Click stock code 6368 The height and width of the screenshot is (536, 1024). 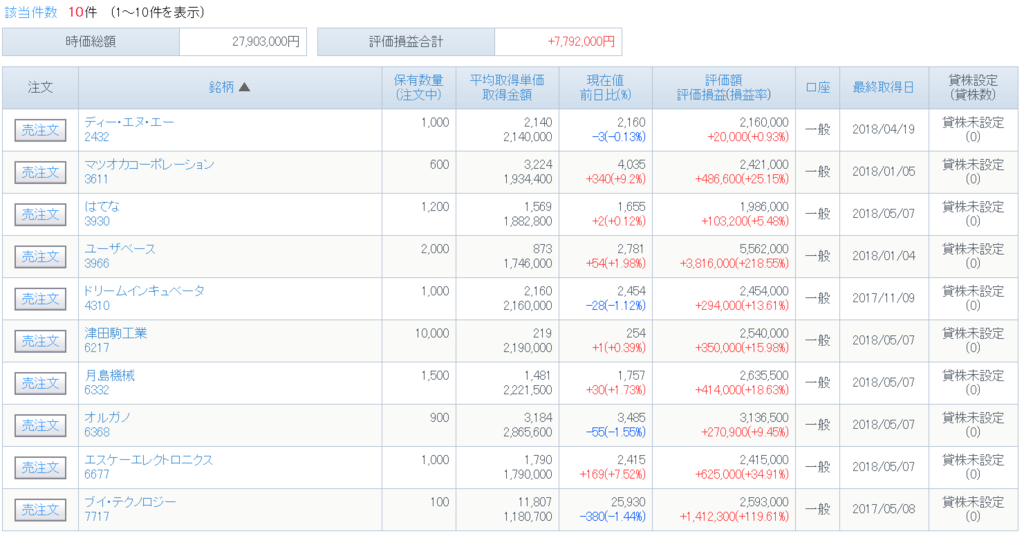(97, 432)
